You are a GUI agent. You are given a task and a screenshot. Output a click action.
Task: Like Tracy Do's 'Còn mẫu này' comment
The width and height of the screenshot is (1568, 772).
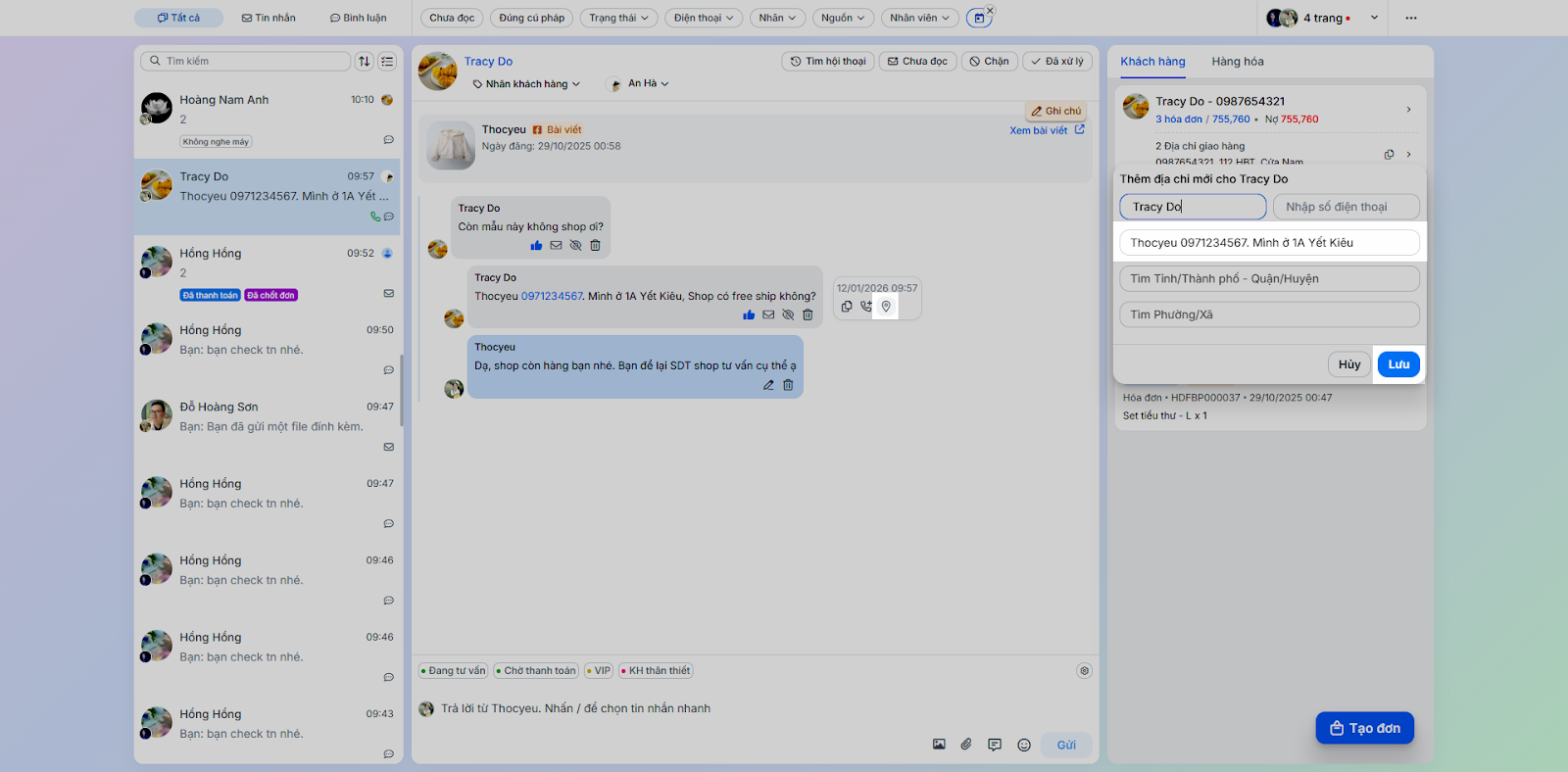click(x=536, y=245)
